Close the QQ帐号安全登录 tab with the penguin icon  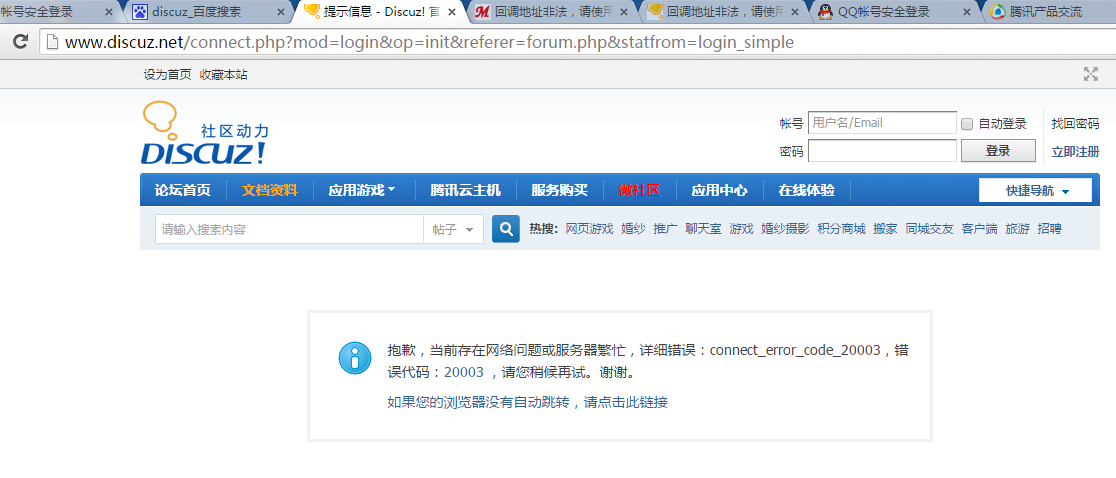967,12
